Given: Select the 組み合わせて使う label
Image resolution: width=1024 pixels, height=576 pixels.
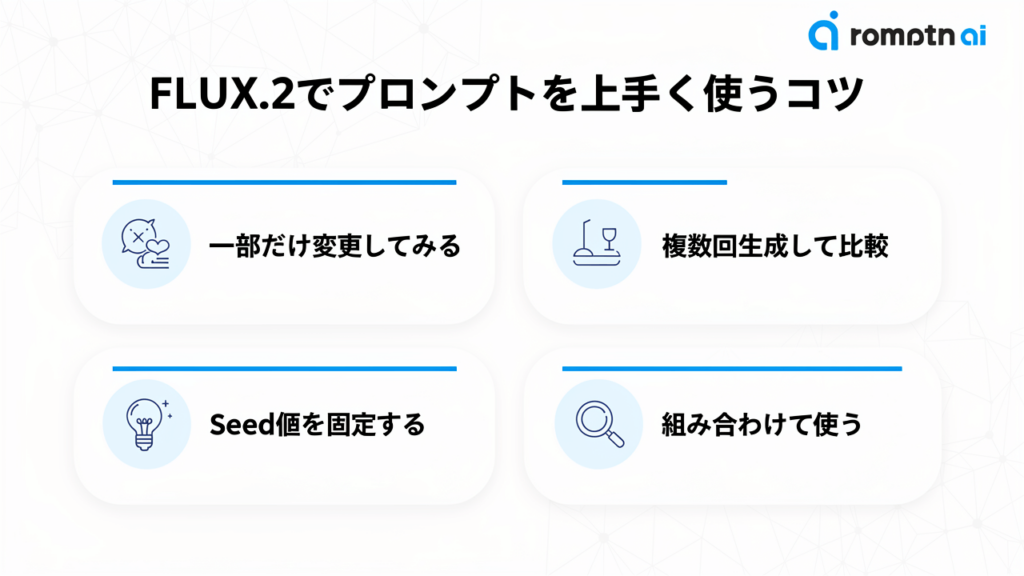Looking at the screenshot, I should click(x=761, y=425).
